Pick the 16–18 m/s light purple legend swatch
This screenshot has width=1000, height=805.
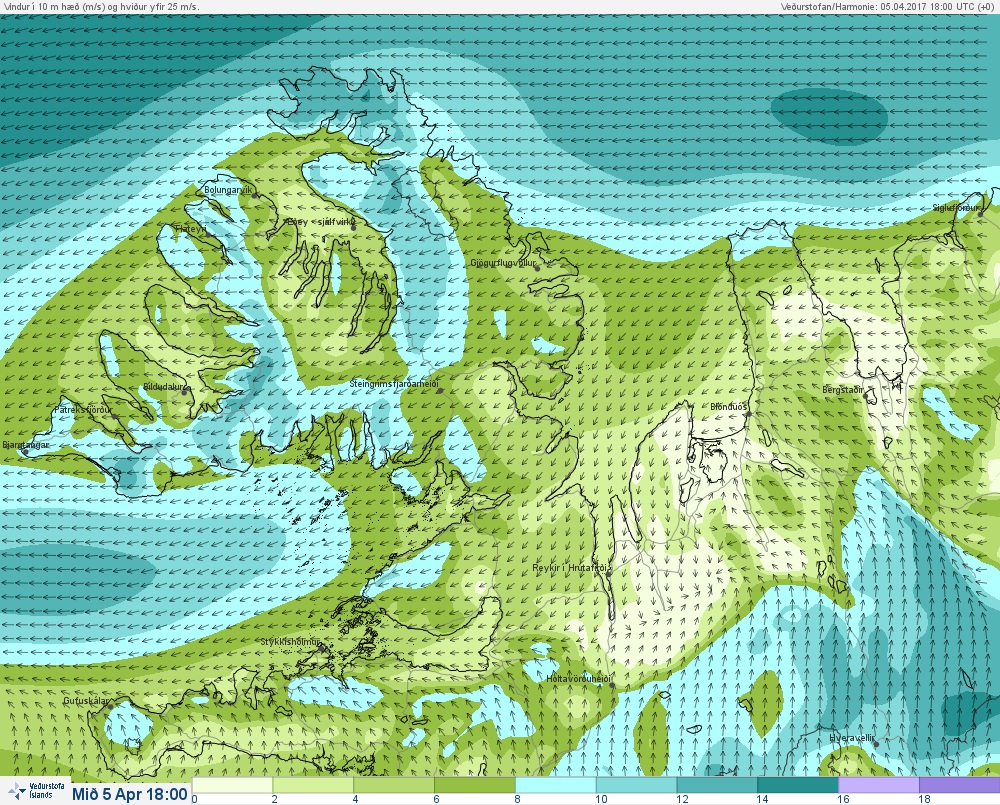pos(879,785)
